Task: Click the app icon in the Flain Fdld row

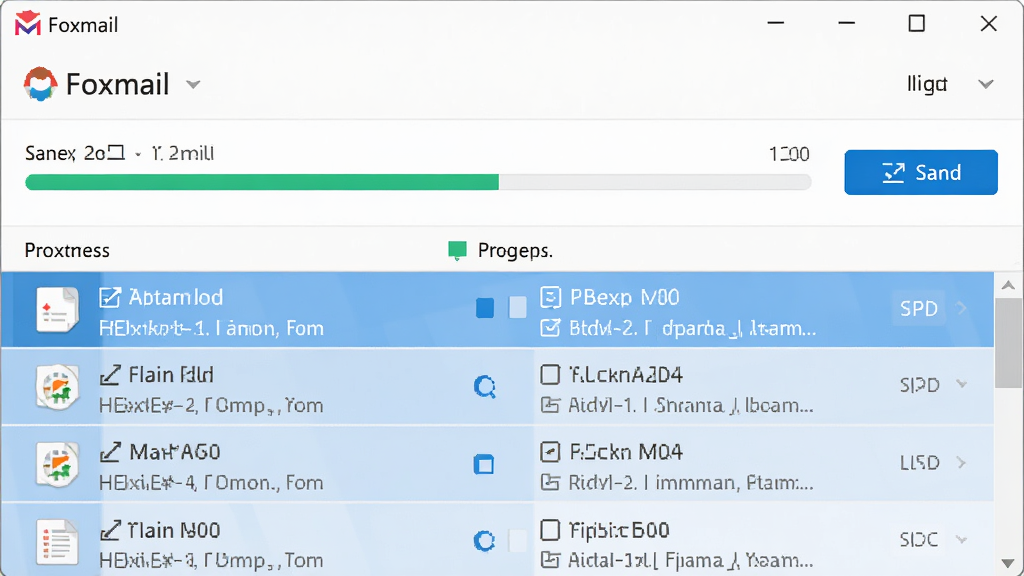Action: [57, 387]
